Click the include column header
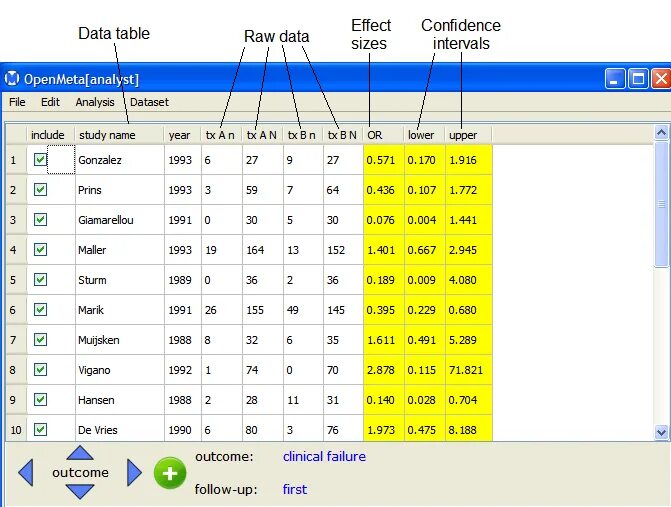Viewport: 671px width, 507px height. (51, 135)
